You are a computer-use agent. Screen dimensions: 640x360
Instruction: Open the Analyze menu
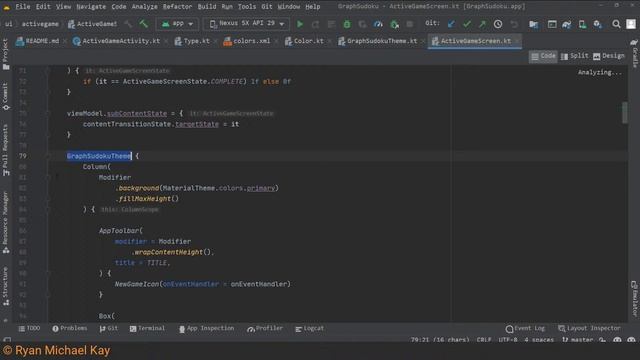[x=144, y=7]
